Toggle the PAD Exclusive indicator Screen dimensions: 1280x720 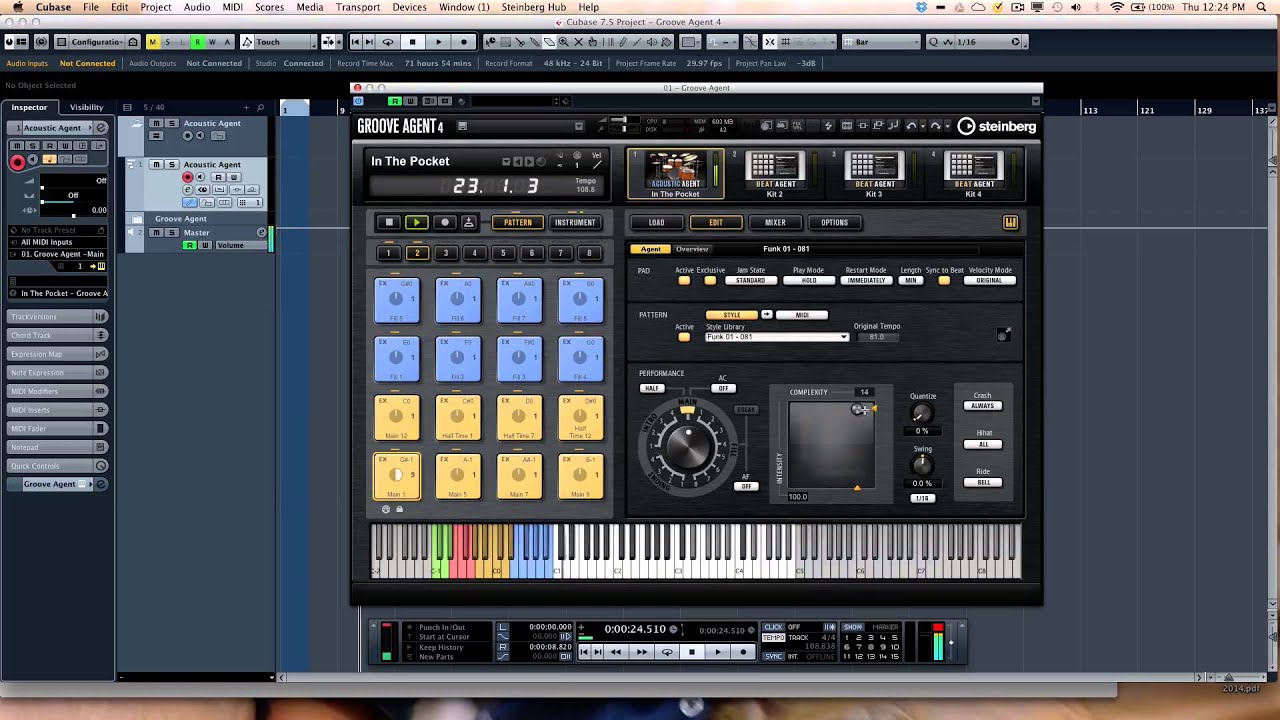710,280
